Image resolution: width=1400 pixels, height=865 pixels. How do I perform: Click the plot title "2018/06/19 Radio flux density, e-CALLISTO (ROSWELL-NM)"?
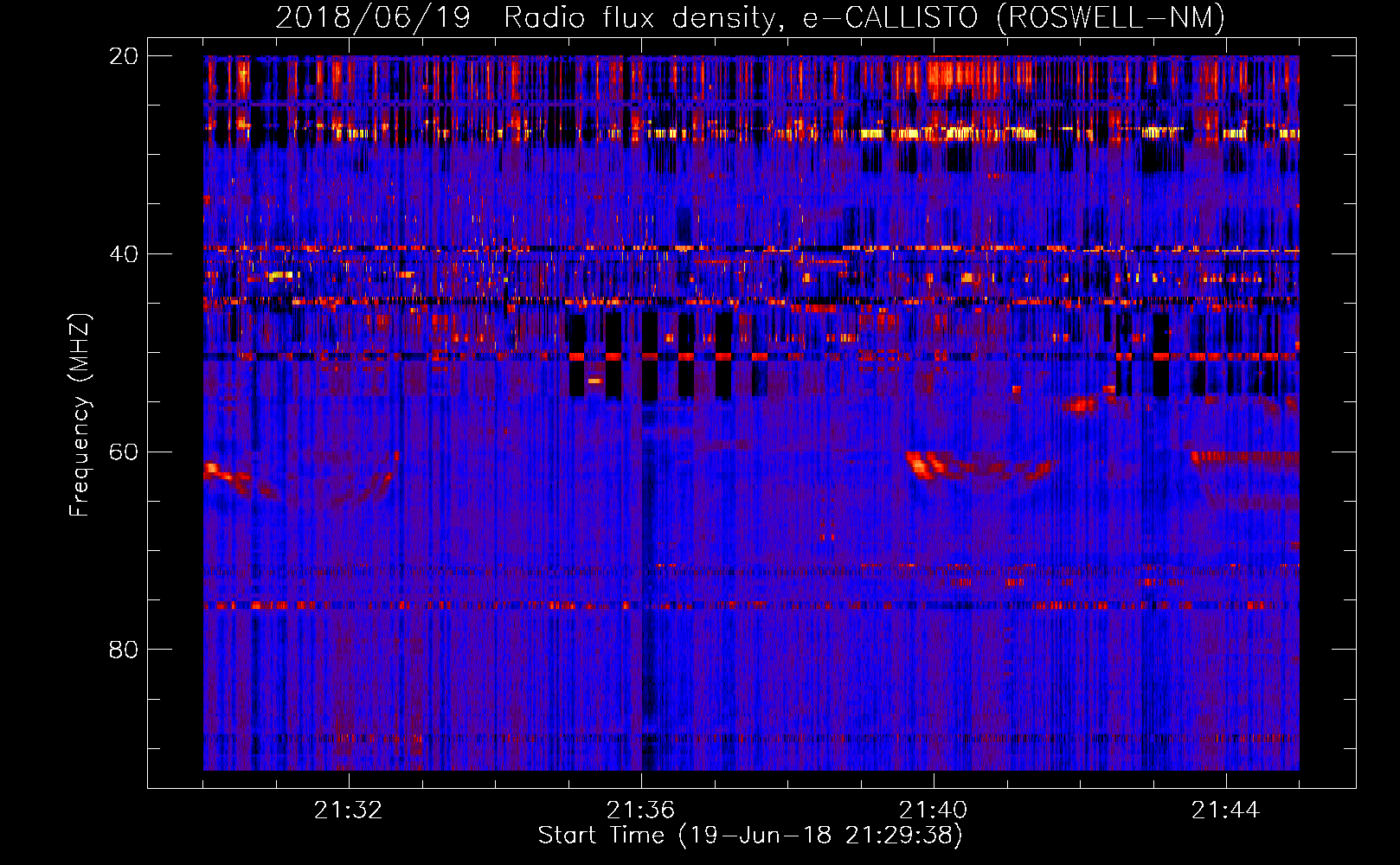(750, 17)
